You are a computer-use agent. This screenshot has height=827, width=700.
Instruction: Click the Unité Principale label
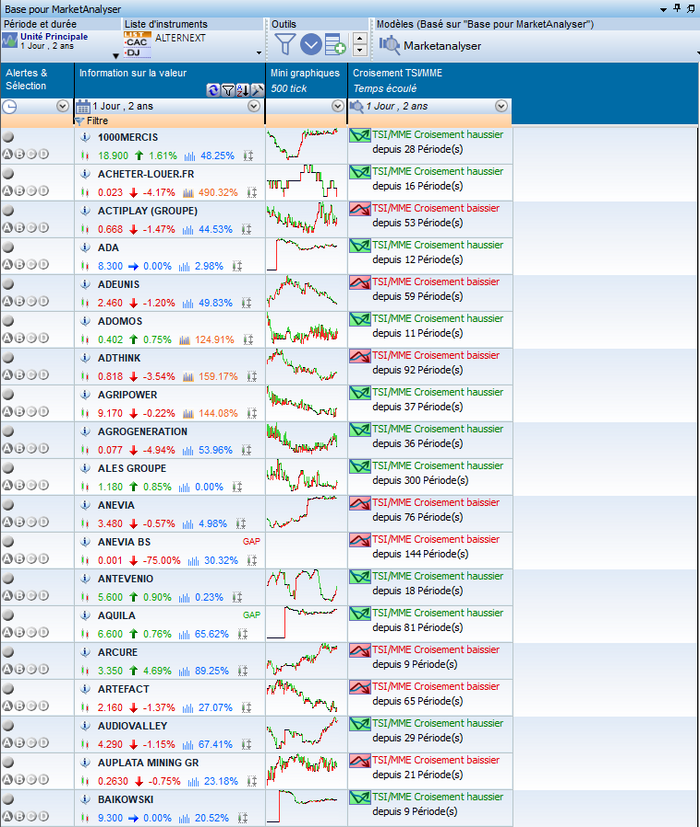[x=54, y=36]
